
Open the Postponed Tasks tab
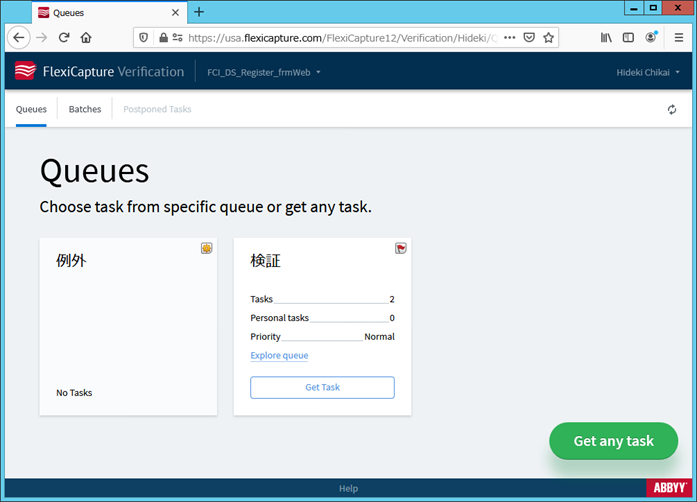[x=157, y=109]
